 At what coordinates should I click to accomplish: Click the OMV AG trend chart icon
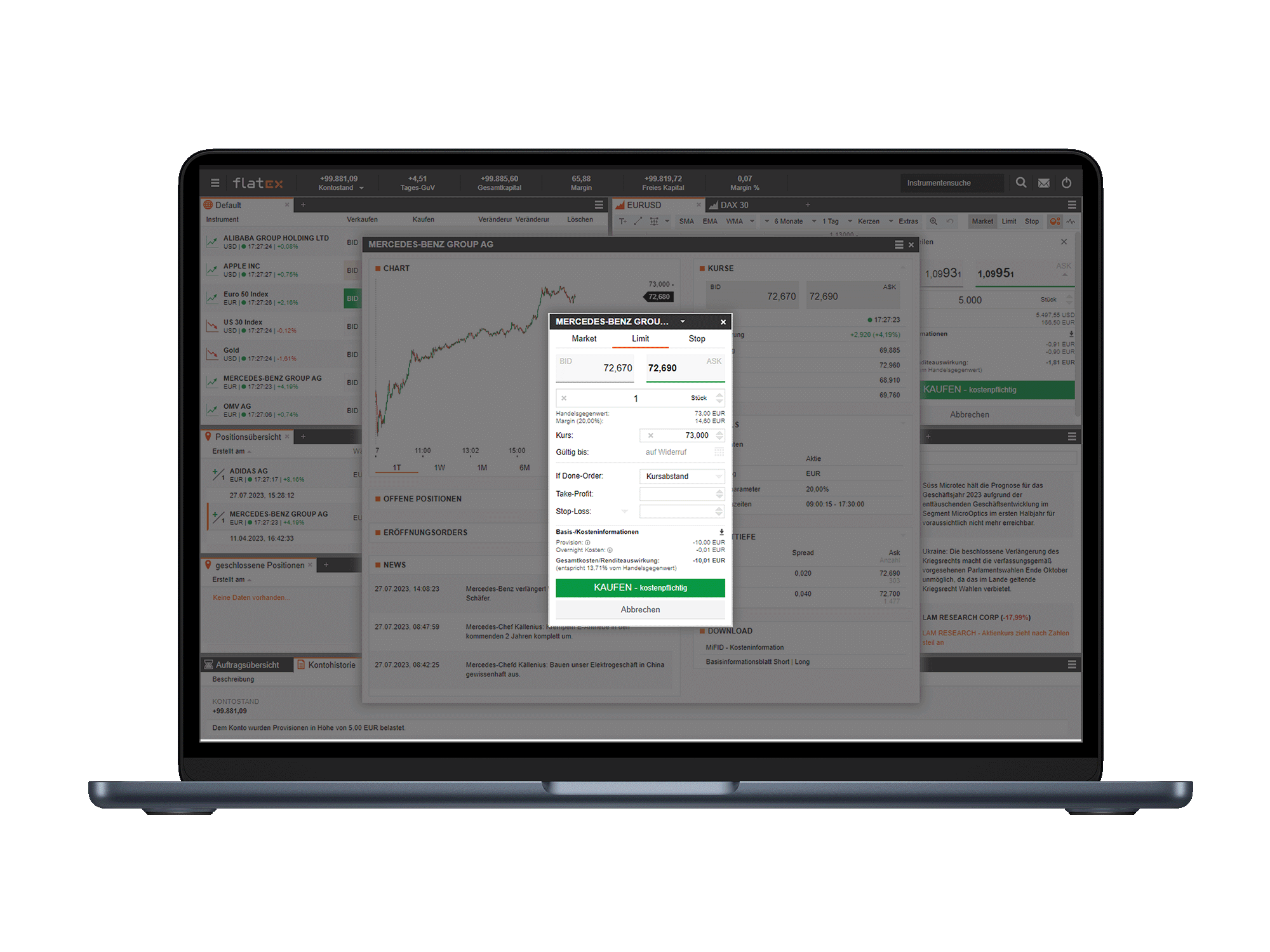[212, 410]
